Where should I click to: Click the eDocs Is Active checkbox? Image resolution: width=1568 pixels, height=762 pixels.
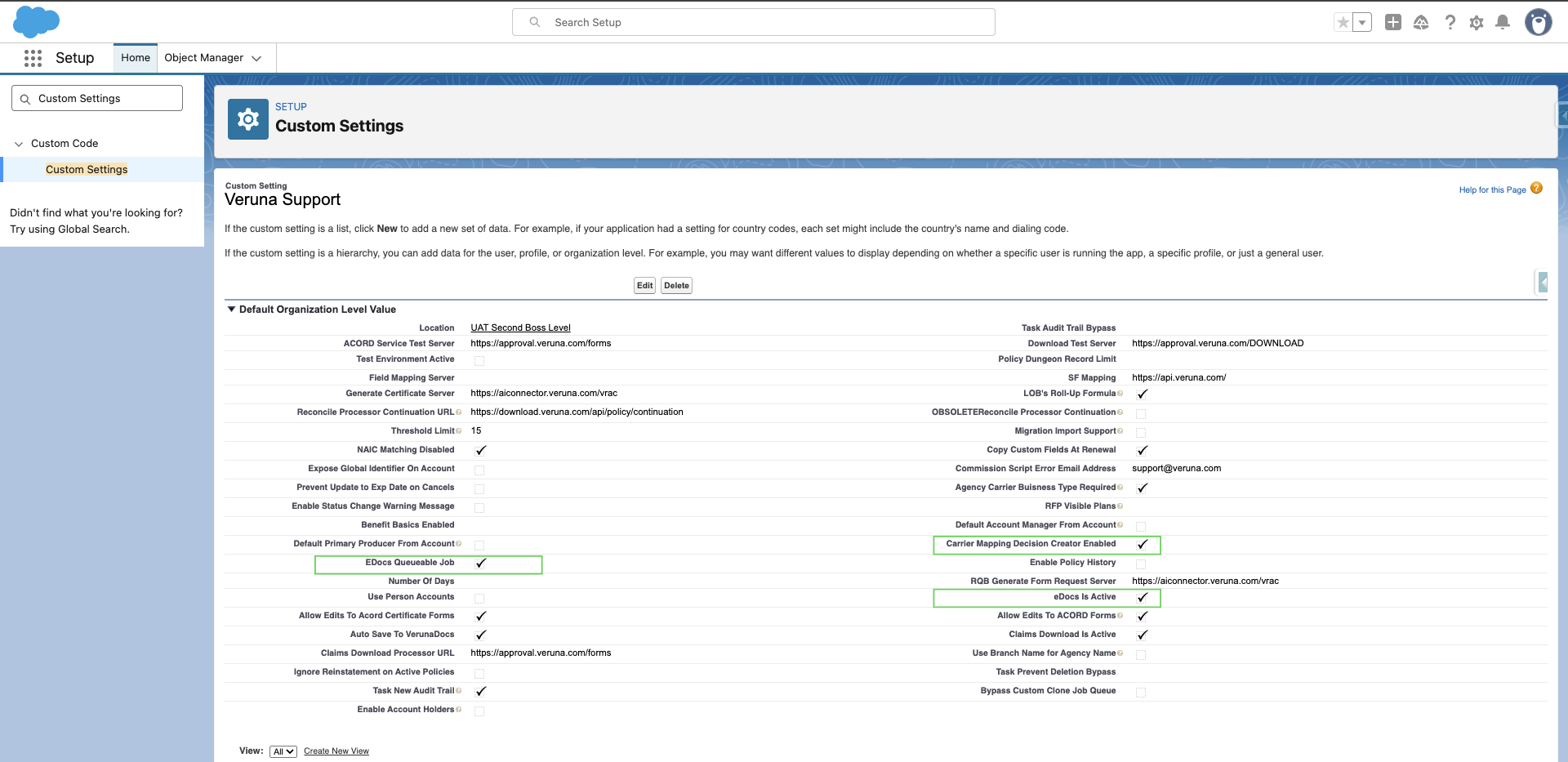(1143, 597)
